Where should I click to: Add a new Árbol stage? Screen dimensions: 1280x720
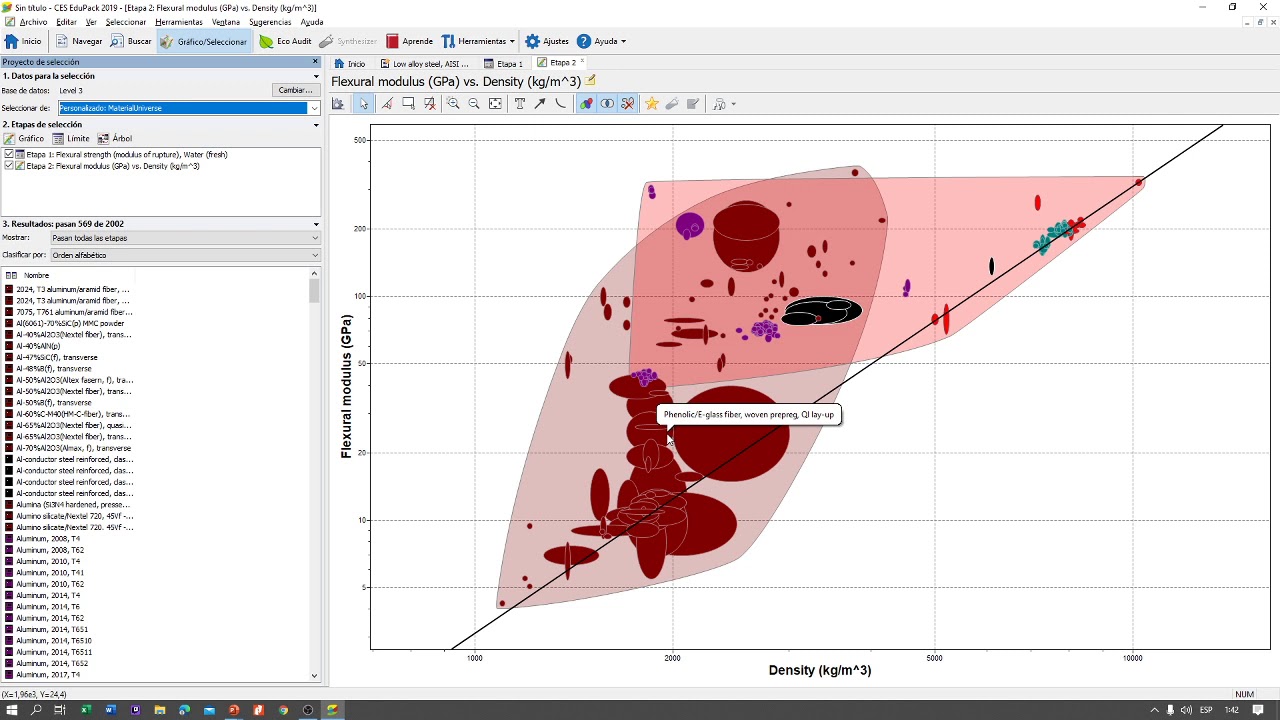(115, 139)
